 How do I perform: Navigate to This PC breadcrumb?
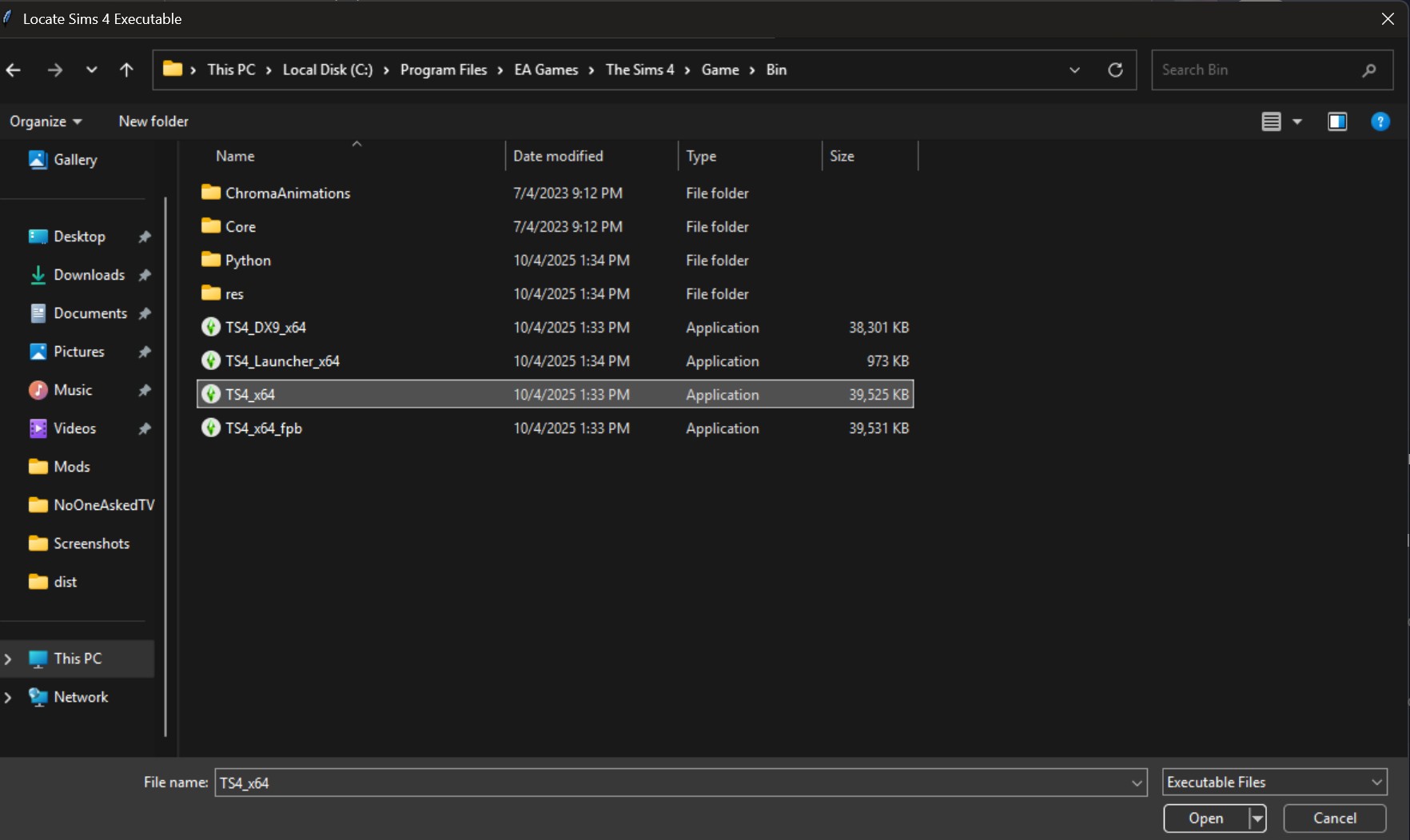coord(231,70)
